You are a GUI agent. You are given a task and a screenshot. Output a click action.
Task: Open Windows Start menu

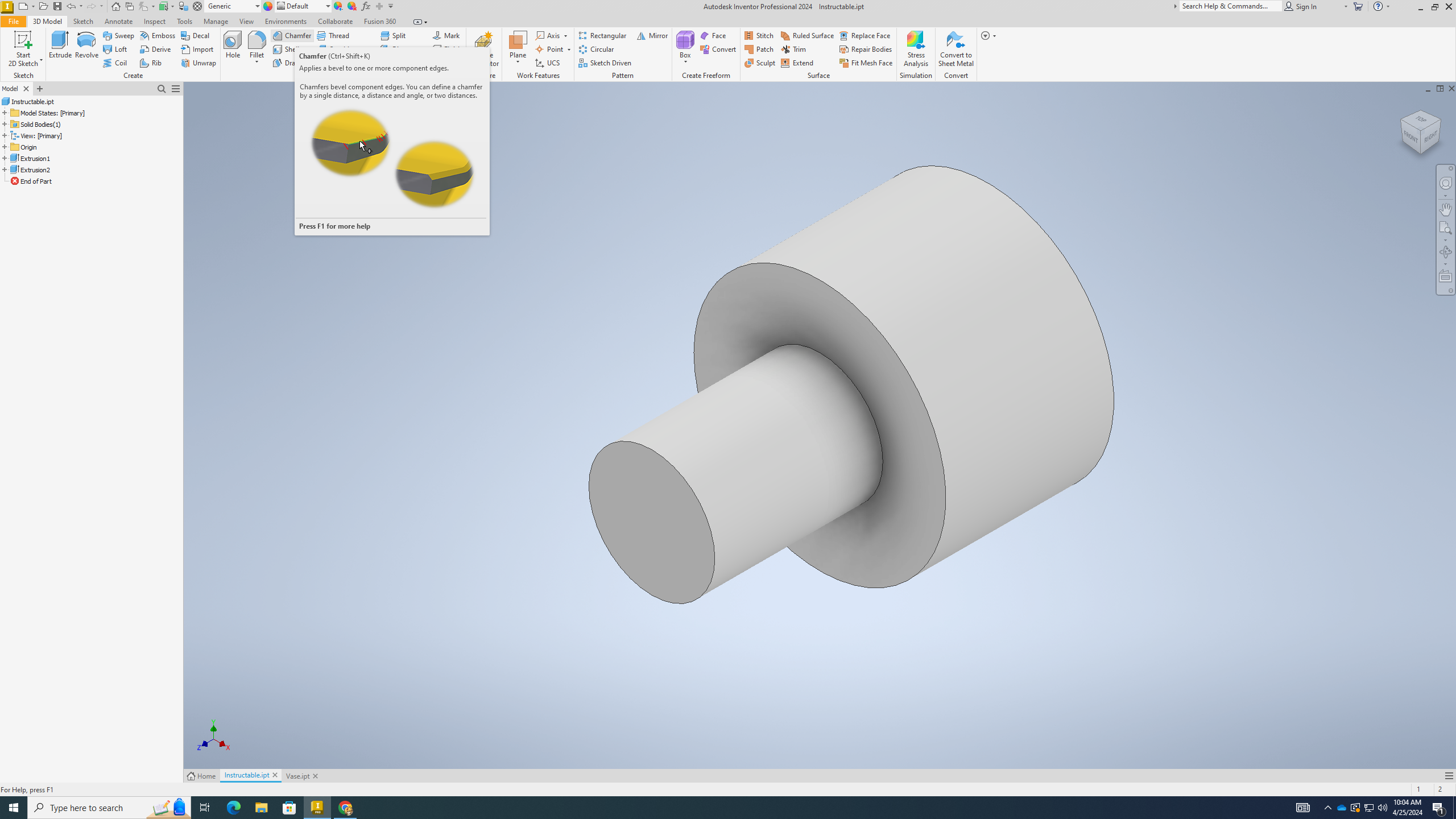(14, 808)
